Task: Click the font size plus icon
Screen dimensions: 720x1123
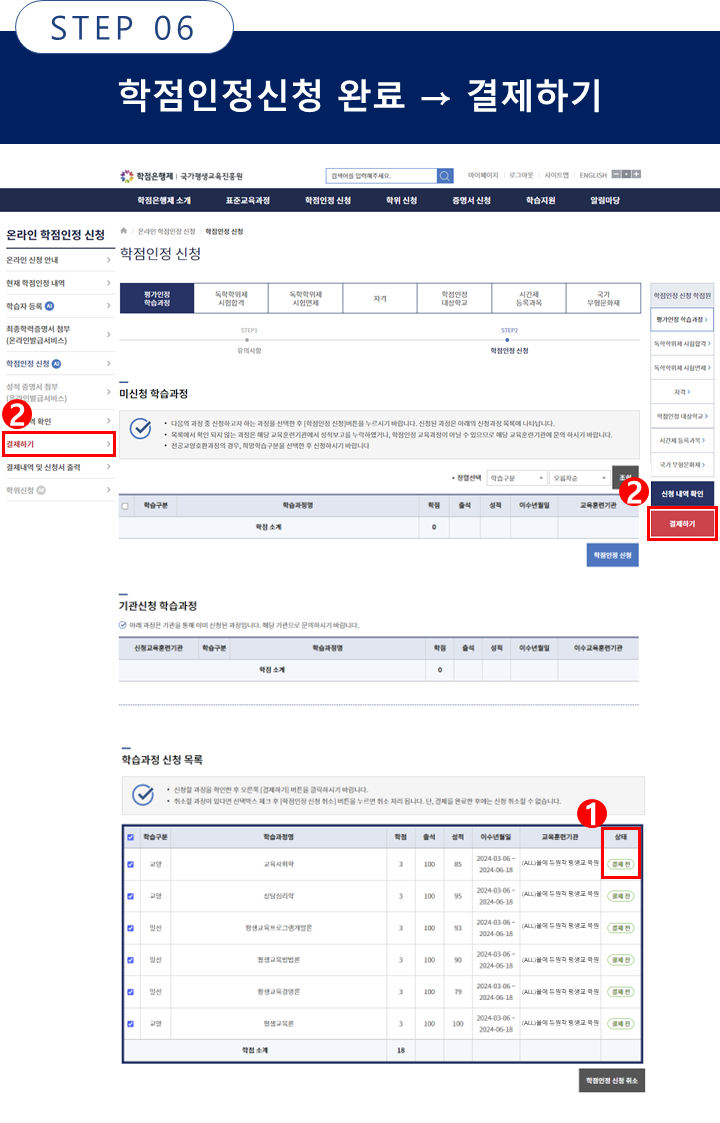Action: click(636, 174)
